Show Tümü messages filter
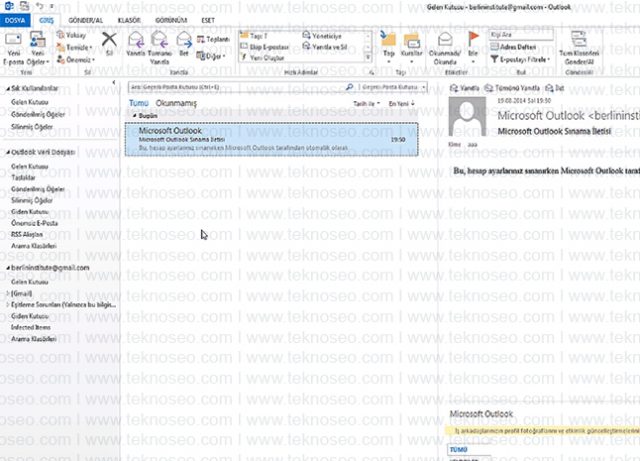This screenshot has width=640, height=461. [x=138, y=103]
